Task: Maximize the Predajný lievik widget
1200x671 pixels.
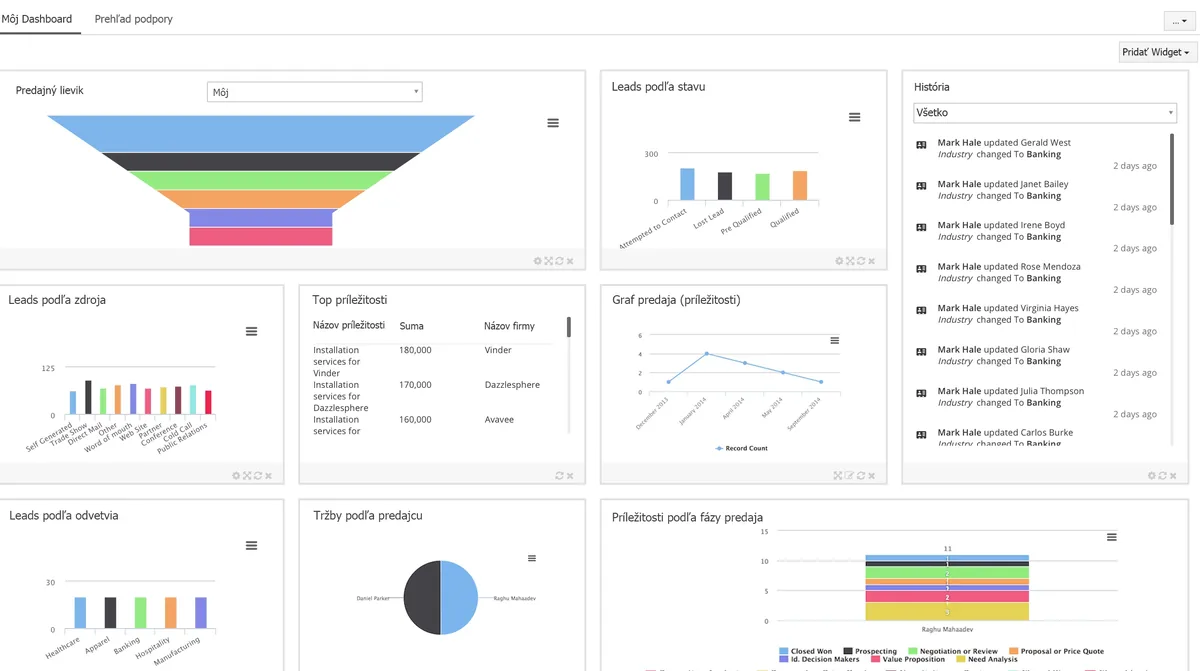Action: click(x=548, y=261)
